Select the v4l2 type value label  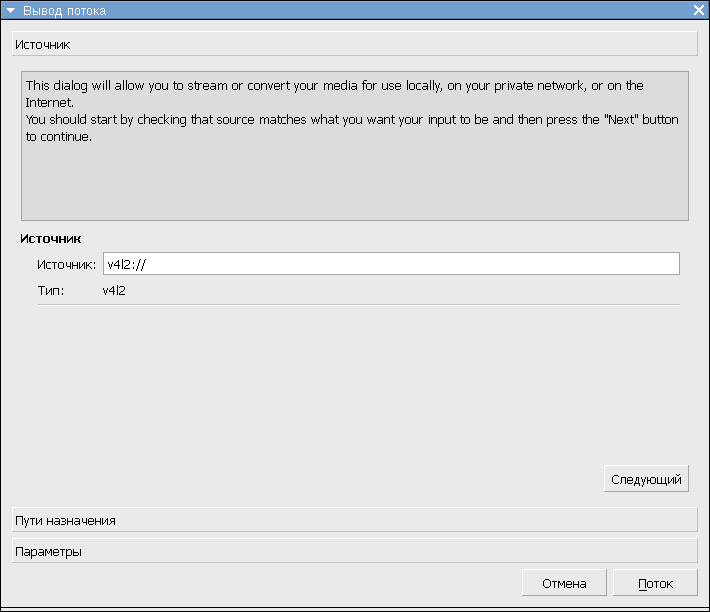pos(114,291)
